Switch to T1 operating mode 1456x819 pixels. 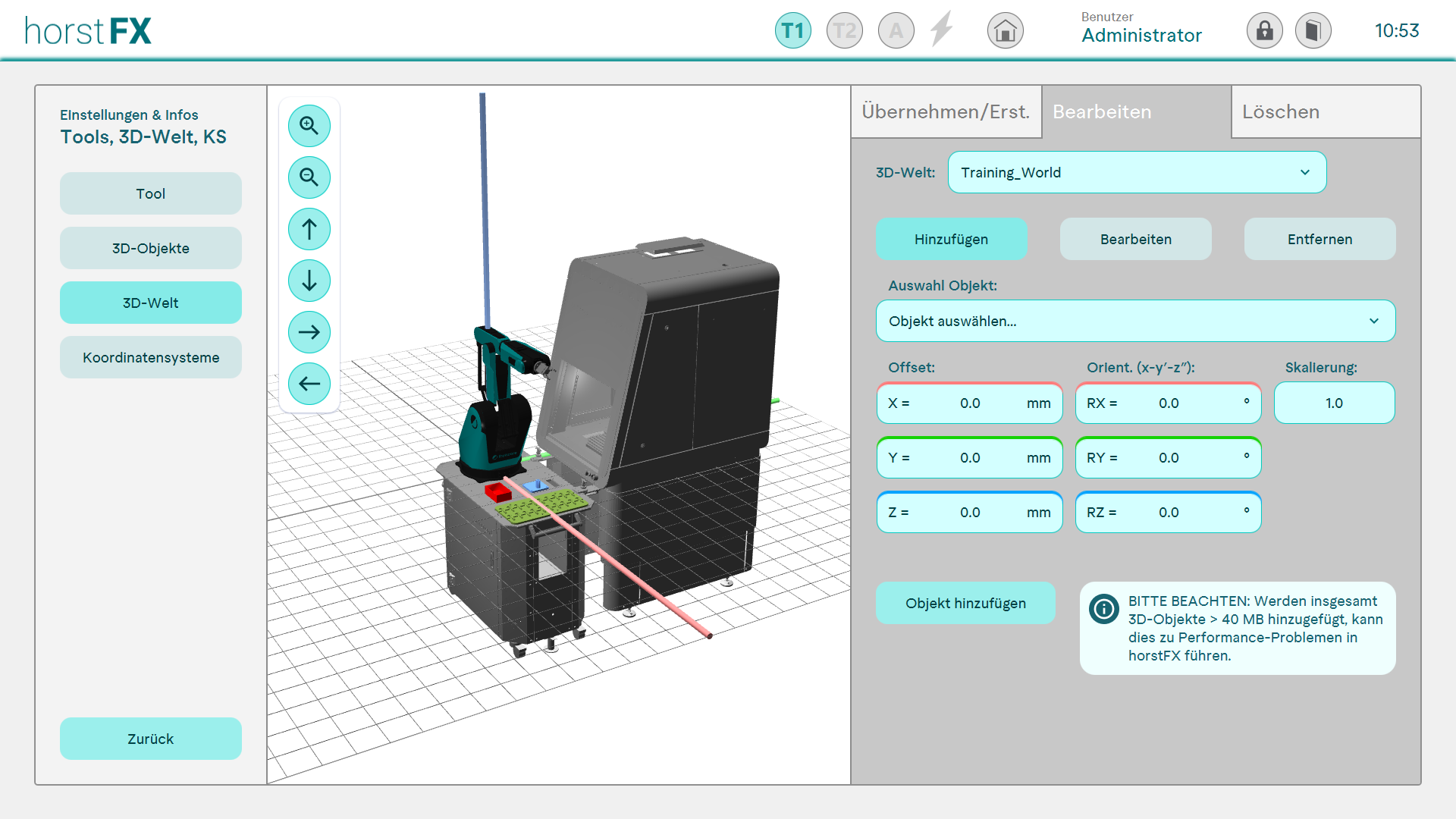click(792, 31)
